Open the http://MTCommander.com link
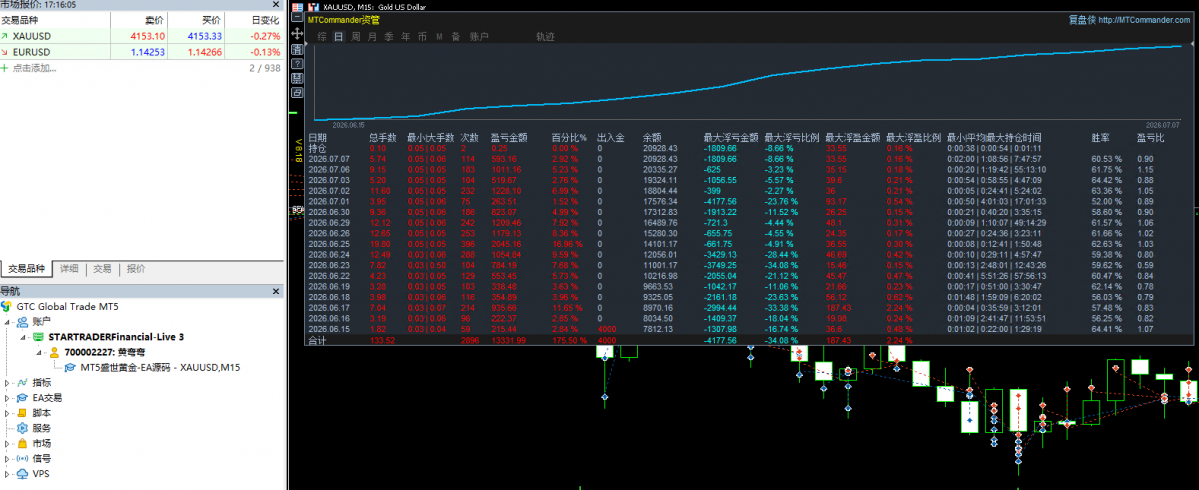The height and width of the screenshot is (490, 1199). [1144, 20]
